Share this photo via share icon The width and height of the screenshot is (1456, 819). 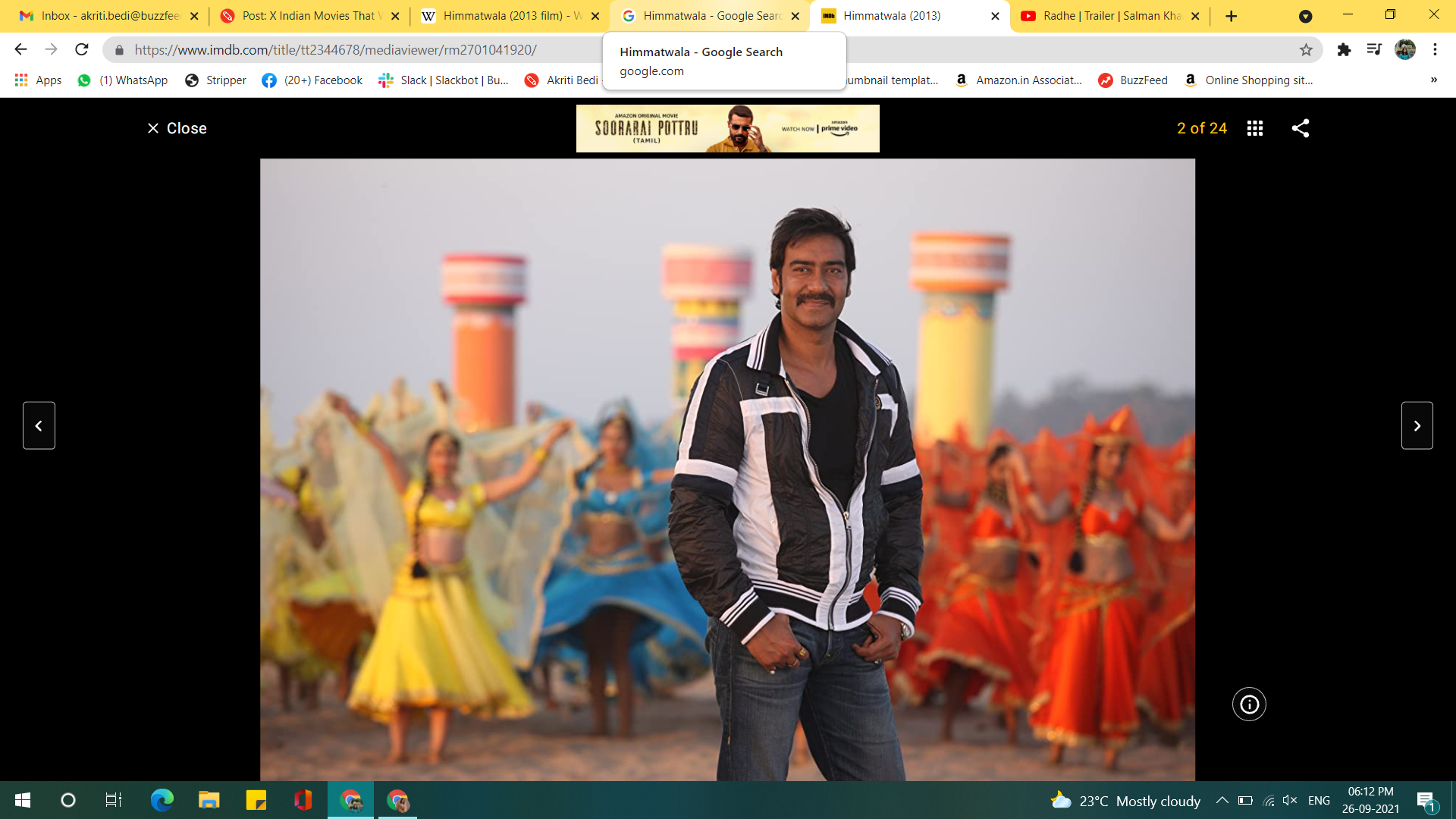point(1301,128)
